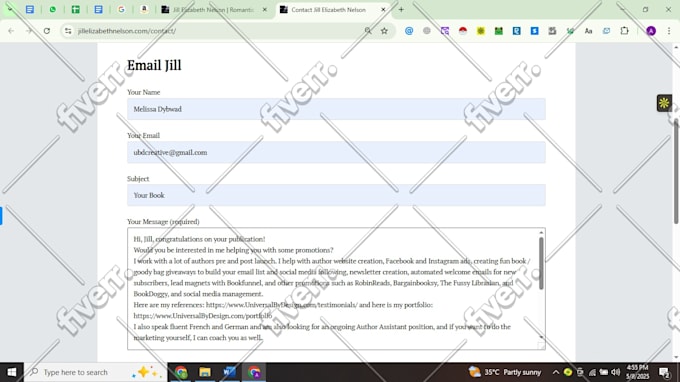680x382 pixels.
Task: Open the gray grid extension icon
Action: (x=552, y=31)
